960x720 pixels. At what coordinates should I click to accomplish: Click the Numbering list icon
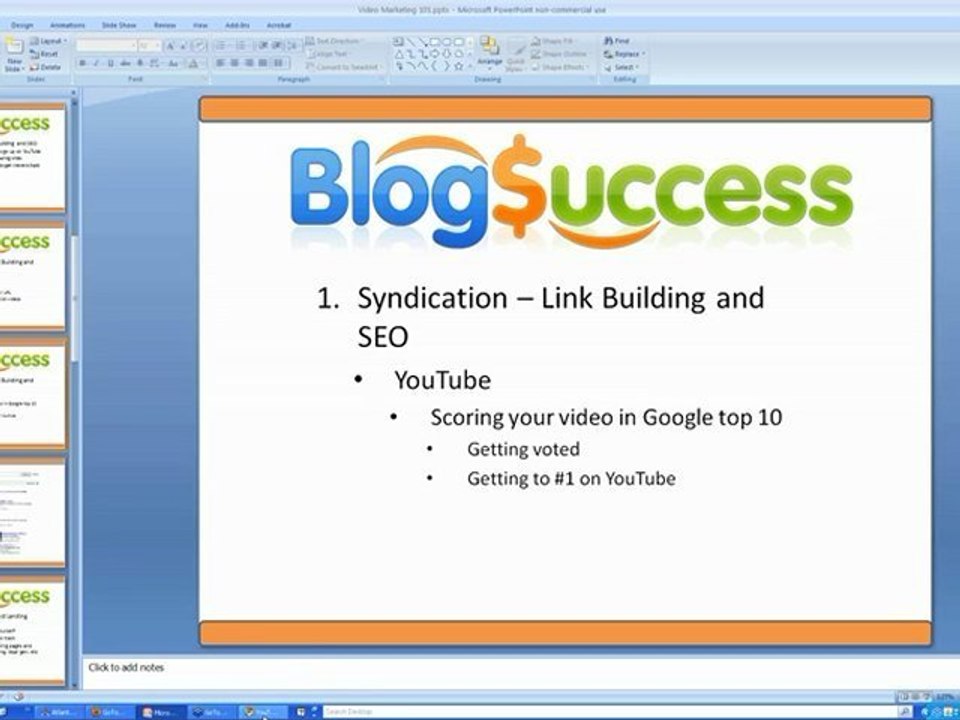point(242,46)
